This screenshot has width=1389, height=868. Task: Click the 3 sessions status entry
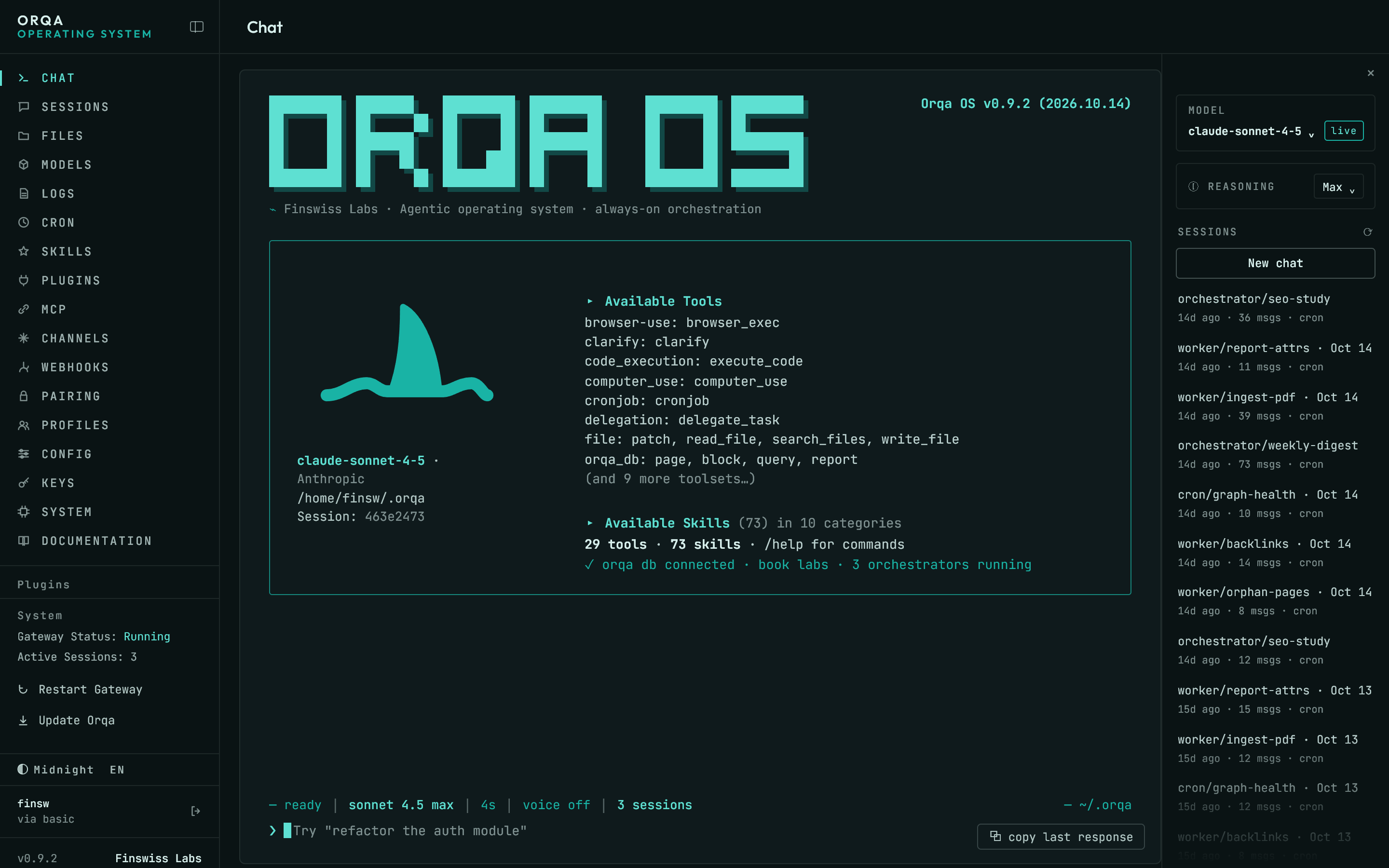pyautogui.click(x=654, y=805)
